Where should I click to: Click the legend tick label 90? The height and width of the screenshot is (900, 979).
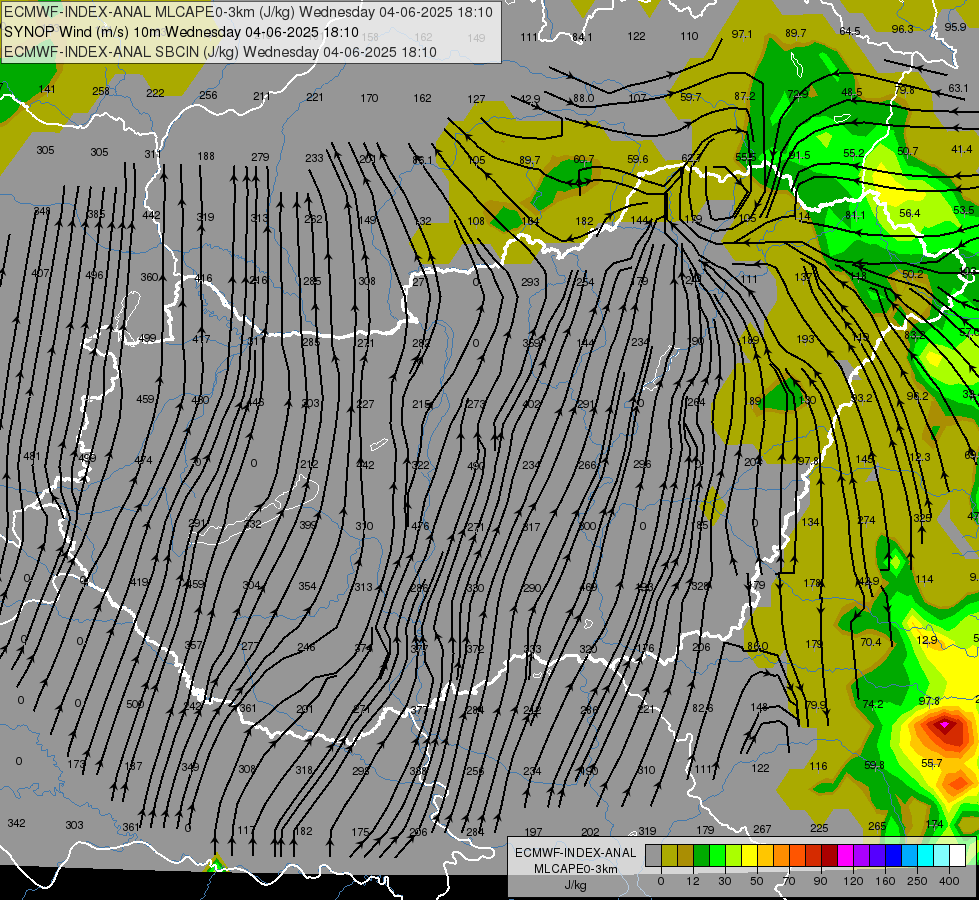click(820, 881)
